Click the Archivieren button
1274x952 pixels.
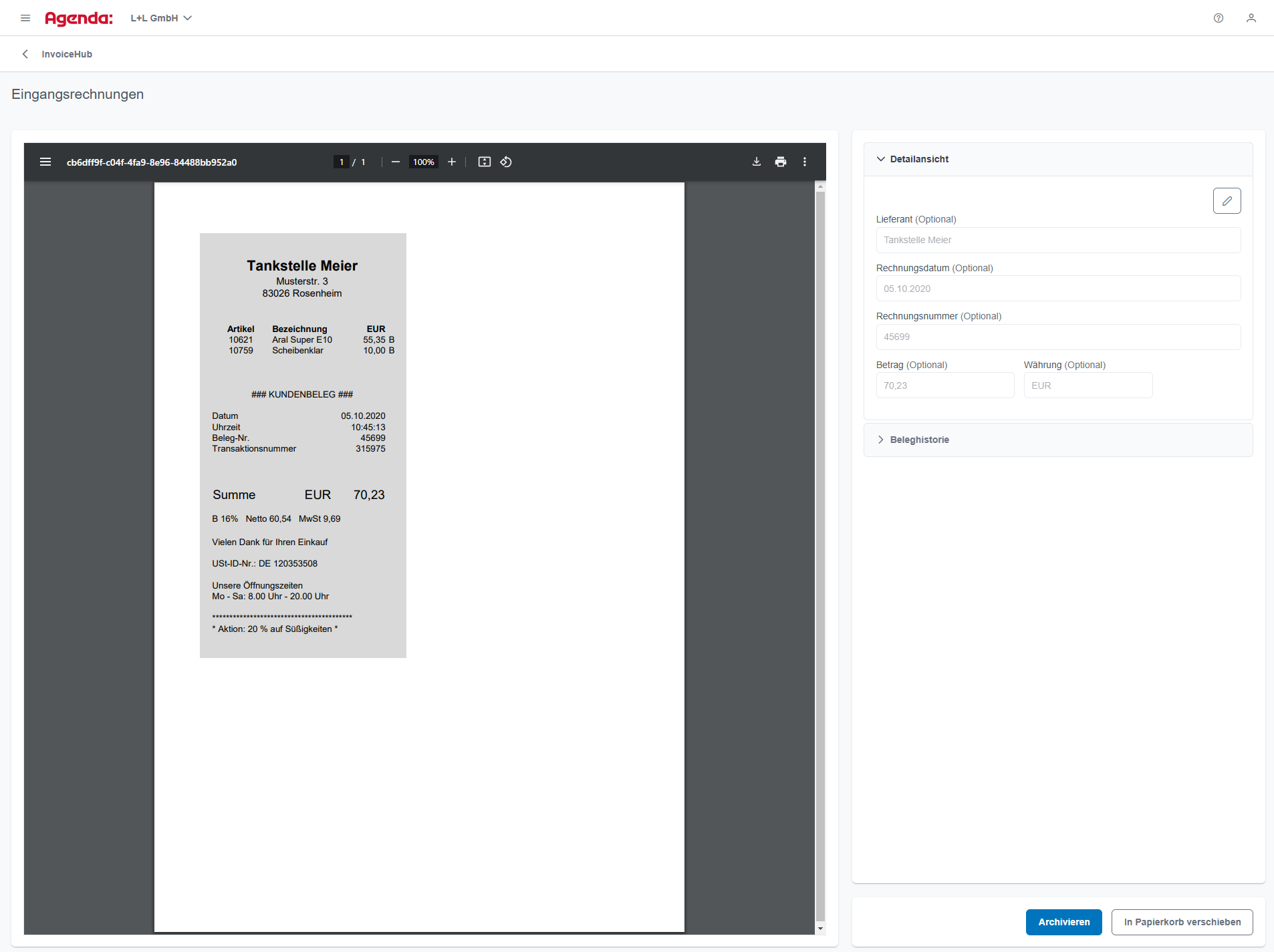click(x=1063, y=922)
